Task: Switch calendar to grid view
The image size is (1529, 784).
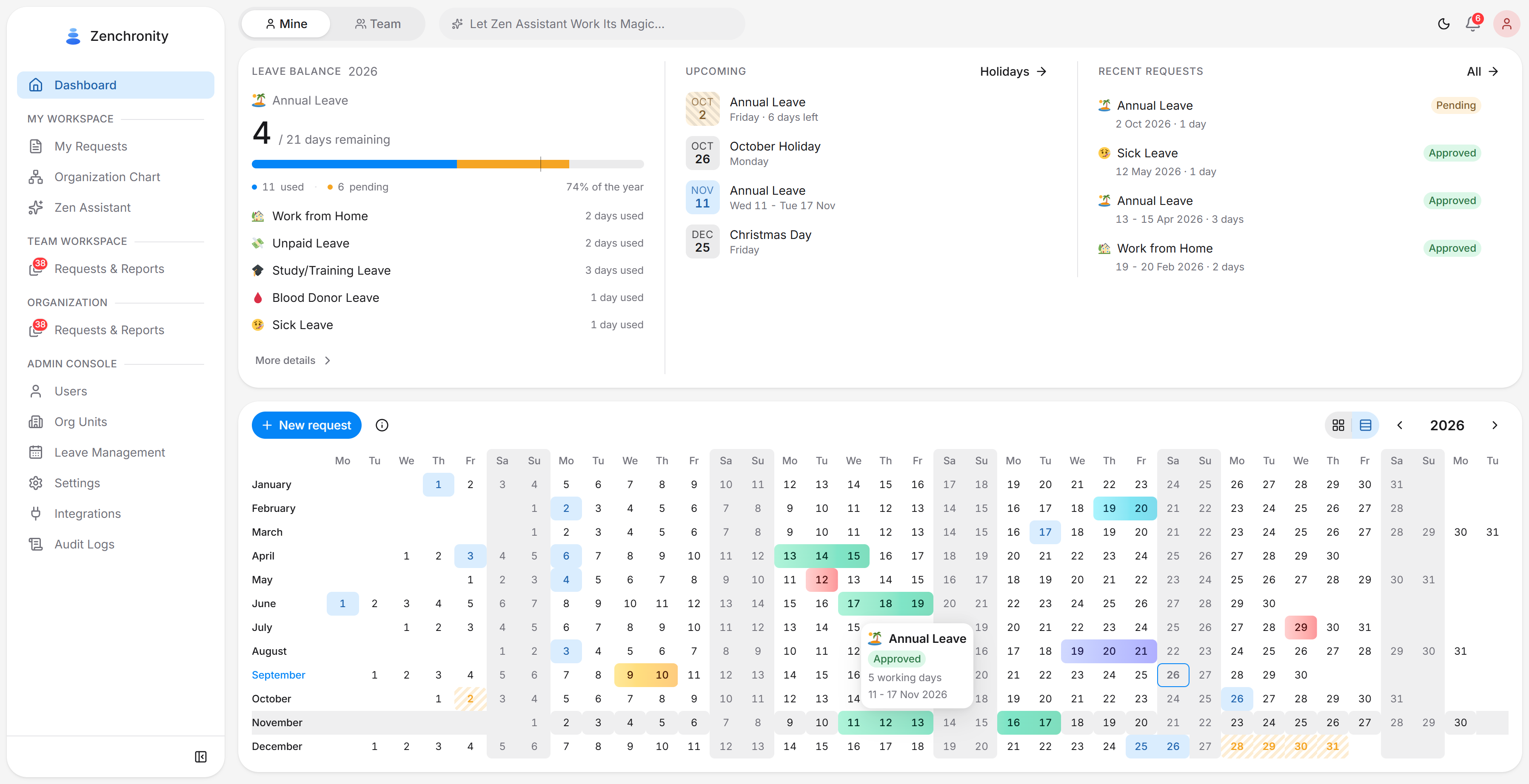Action: point(1338,425)
